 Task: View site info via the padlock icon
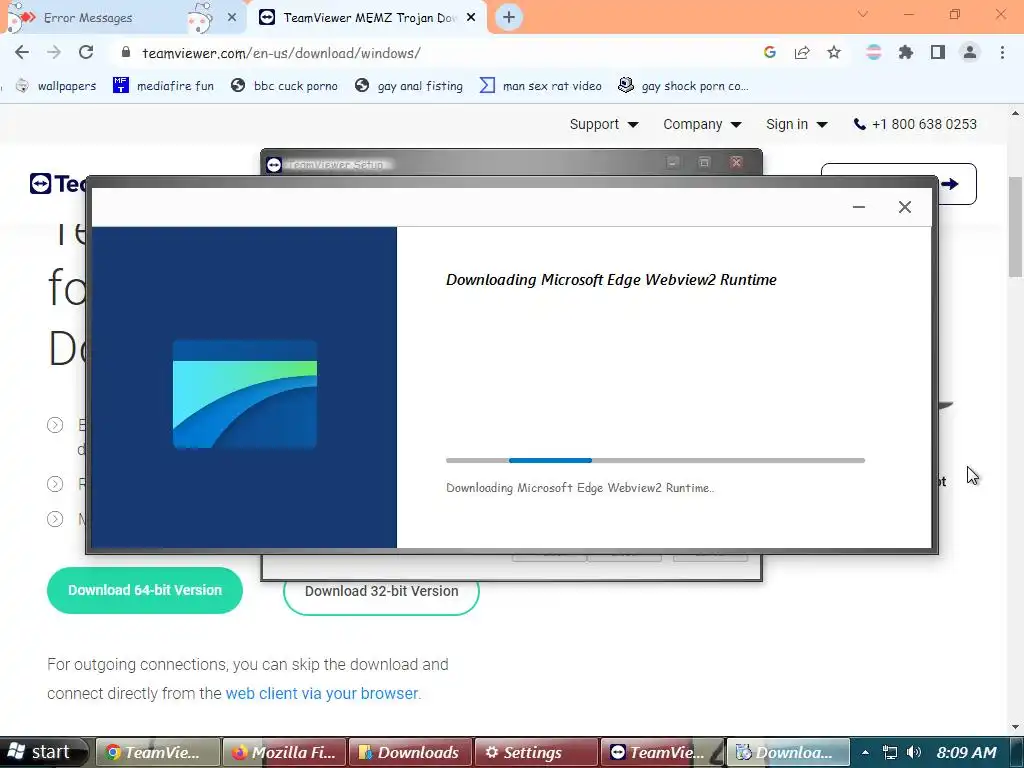pos(126,53)
